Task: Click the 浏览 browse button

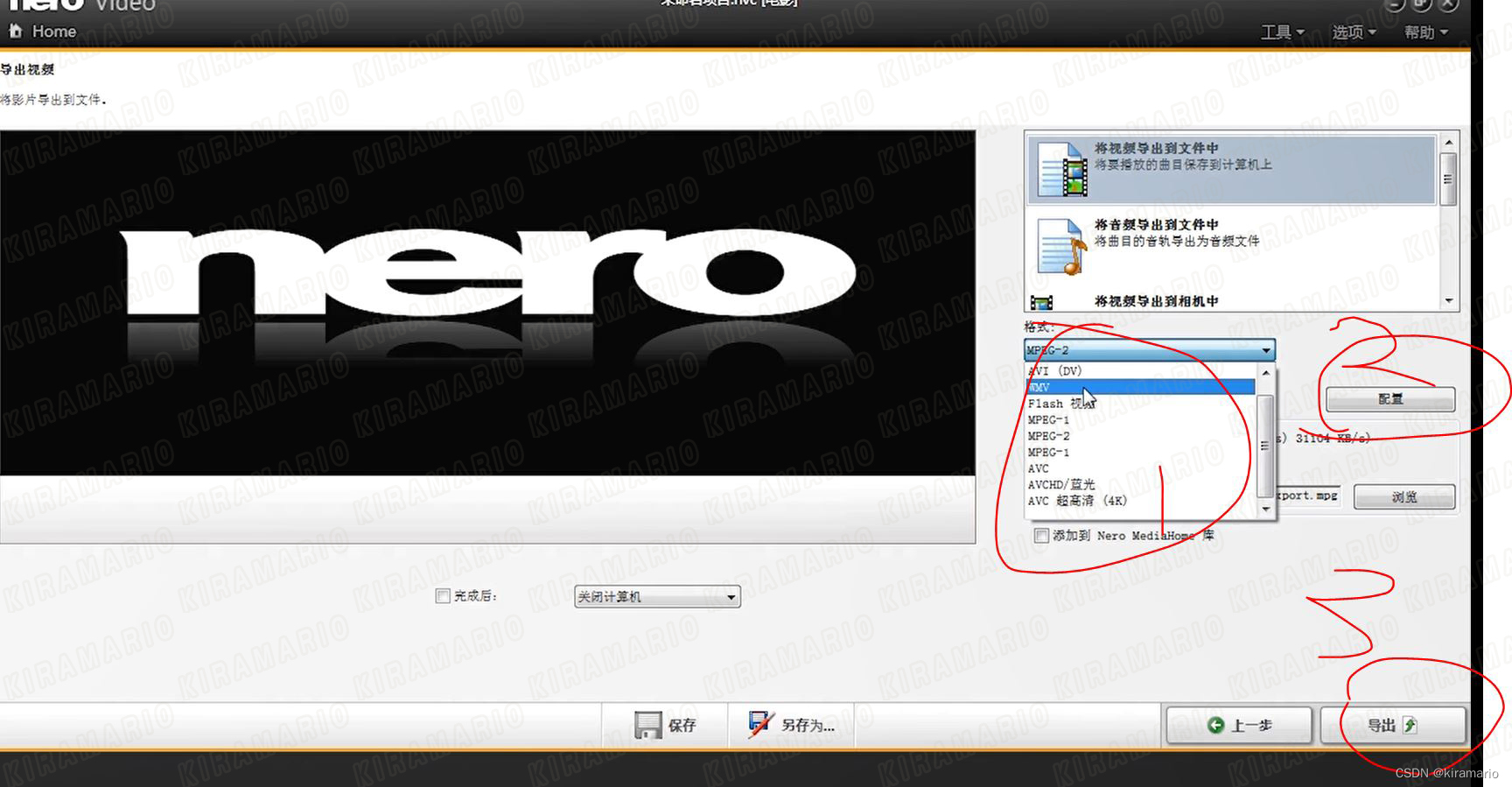Action: coord(1403,496)
